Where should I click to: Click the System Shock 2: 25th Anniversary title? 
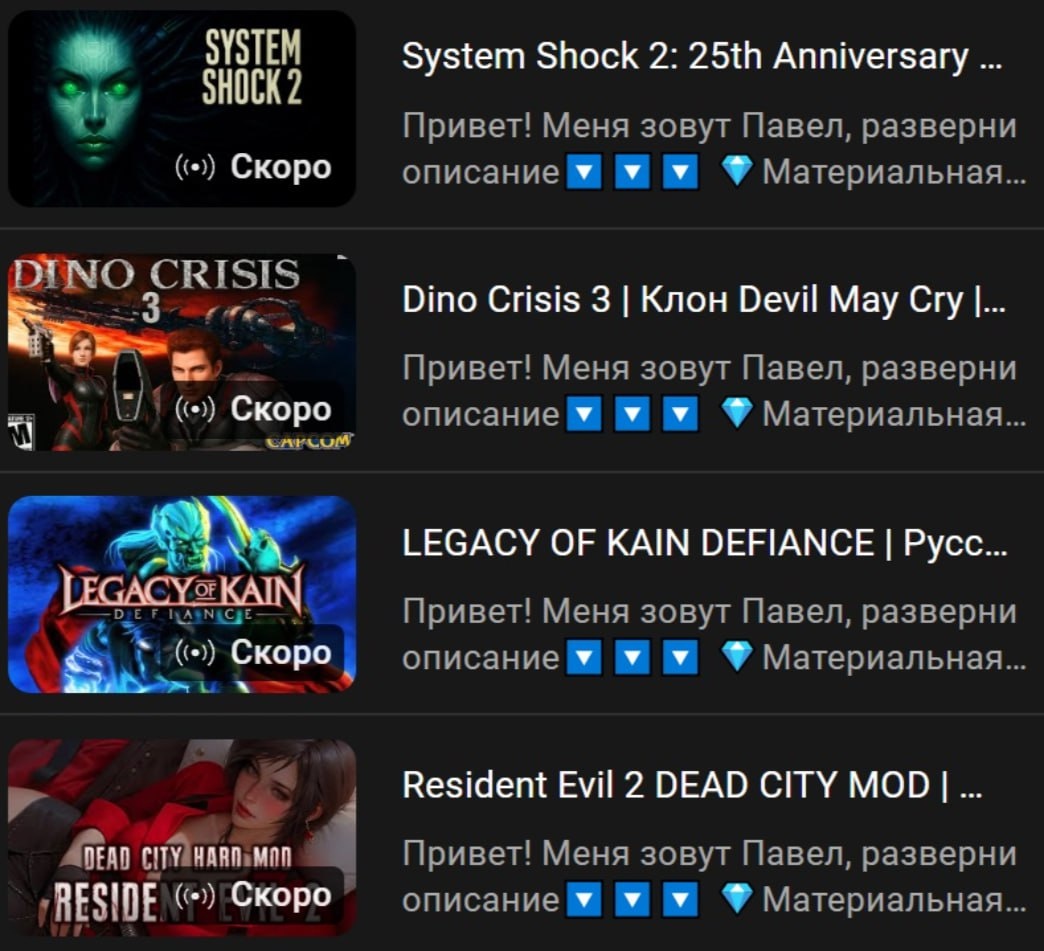(702, 56)
